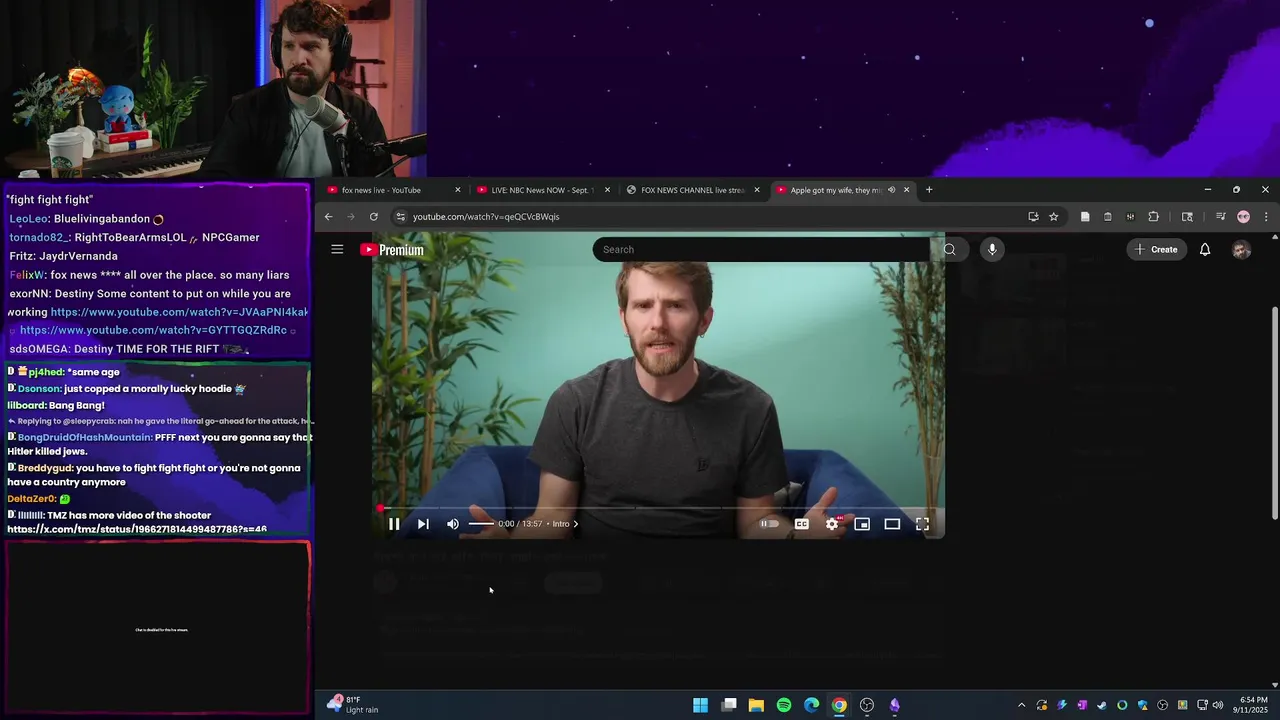Click the search magnifier button
1280x720 pixels.
(x=950, y=250)
